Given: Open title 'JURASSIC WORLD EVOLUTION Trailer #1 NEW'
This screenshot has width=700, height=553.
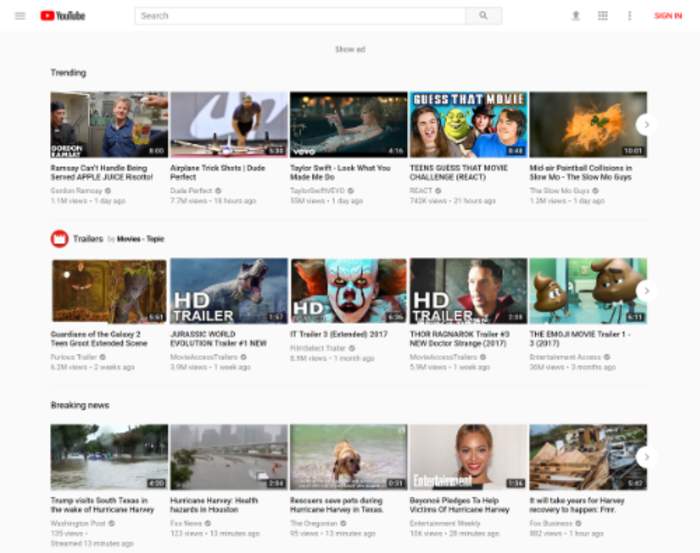Looking at the screenshot, I should pyautogui.click(x=218, y=339).
